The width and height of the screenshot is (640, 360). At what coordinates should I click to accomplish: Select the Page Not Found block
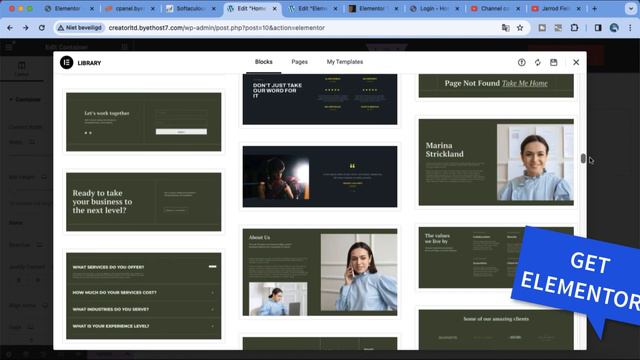496,86
